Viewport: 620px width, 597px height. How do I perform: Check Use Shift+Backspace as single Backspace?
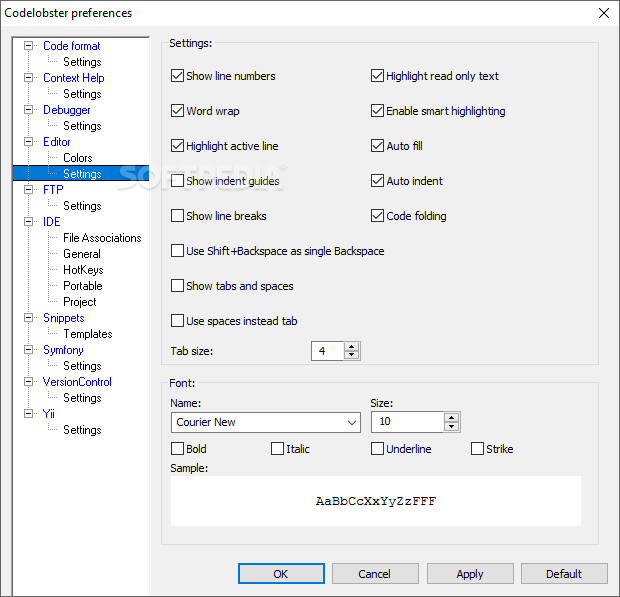[177, 251]
